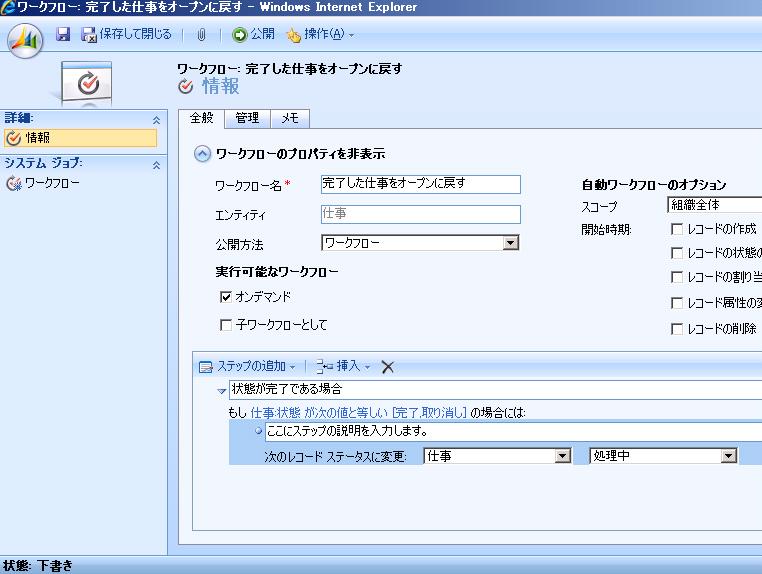Click the floppy disk save icon
Viewport: 762px width, 574px height.
click(x=63, y=35)
